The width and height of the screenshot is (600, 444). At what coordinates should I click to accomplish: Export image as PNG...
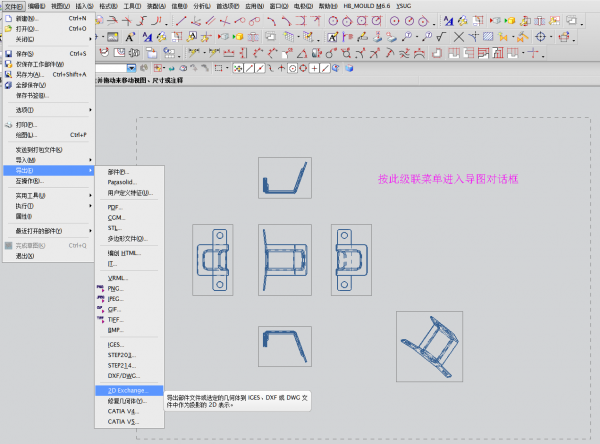point(129,289)
